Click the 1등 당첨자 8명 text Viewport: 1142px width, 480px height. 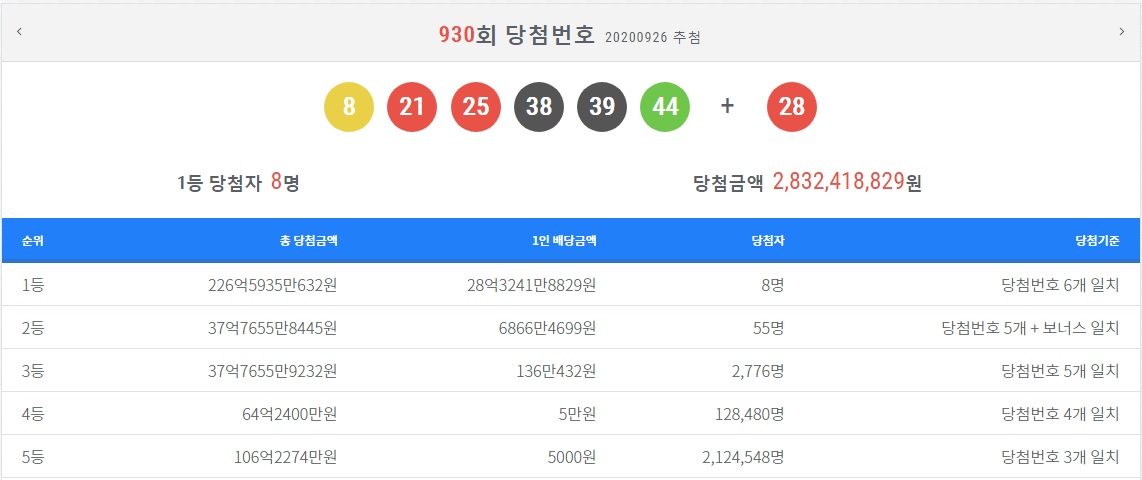click(238, 182)
